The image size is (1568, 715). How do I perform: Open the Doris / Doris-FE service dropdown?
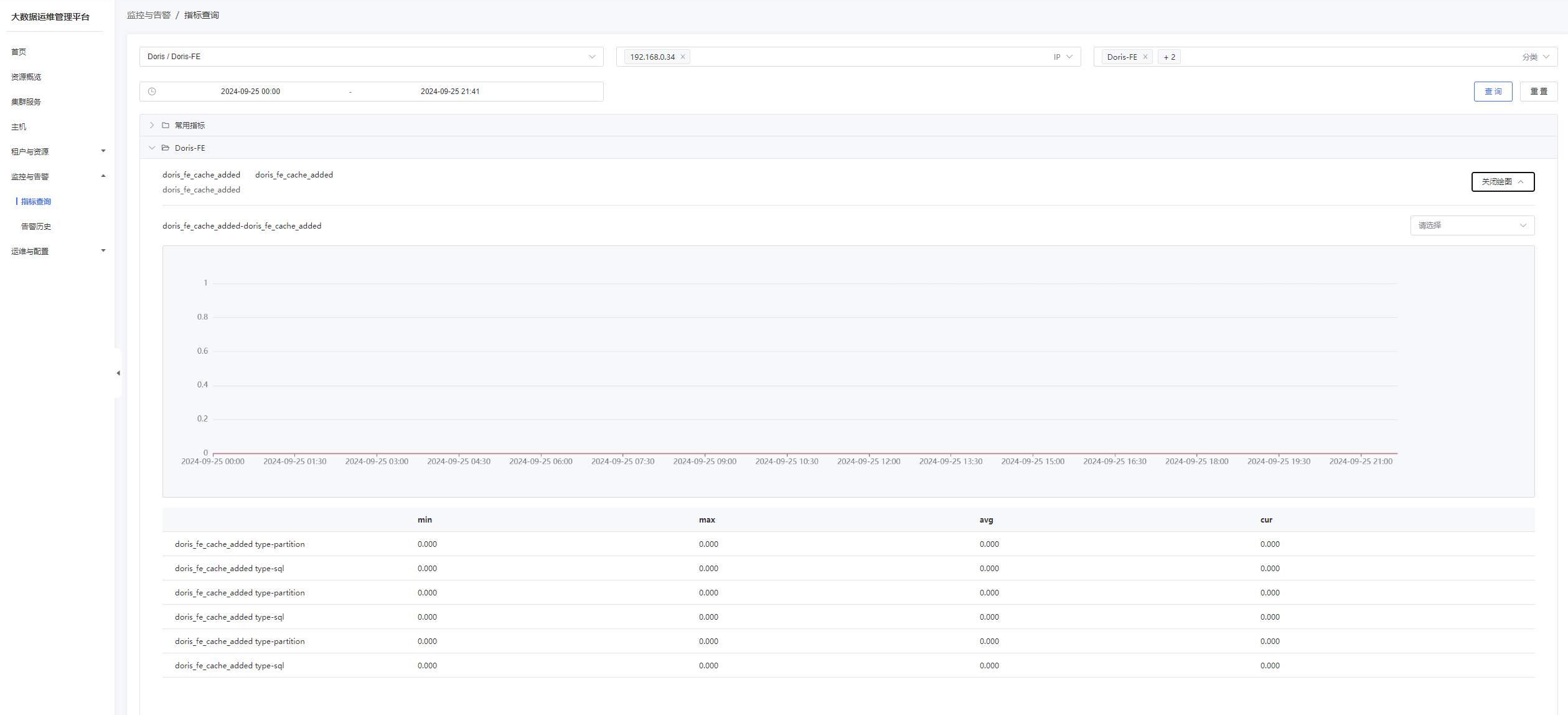pos(371,57)
